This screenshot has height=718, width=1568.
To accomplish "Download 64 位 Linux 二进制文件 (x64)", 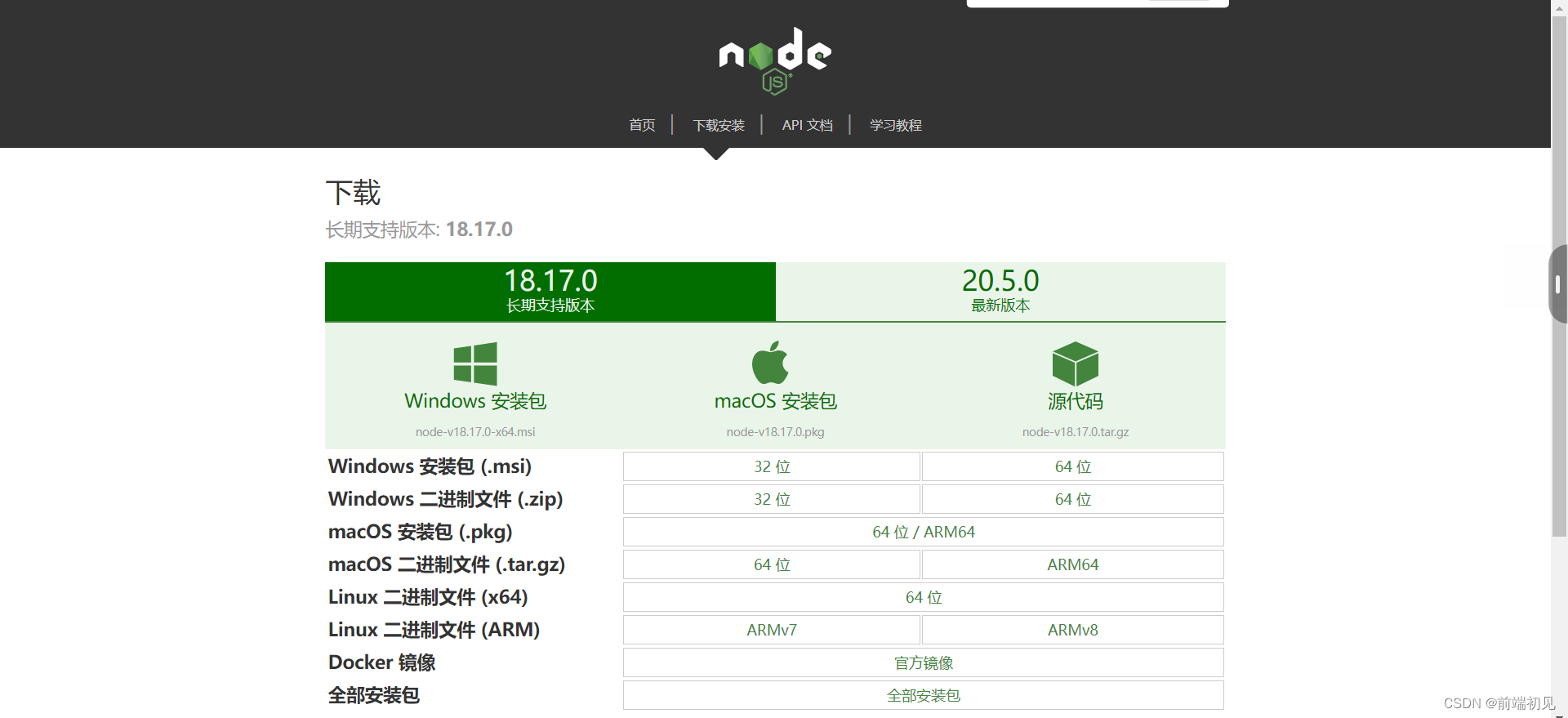I will [924, 597].
